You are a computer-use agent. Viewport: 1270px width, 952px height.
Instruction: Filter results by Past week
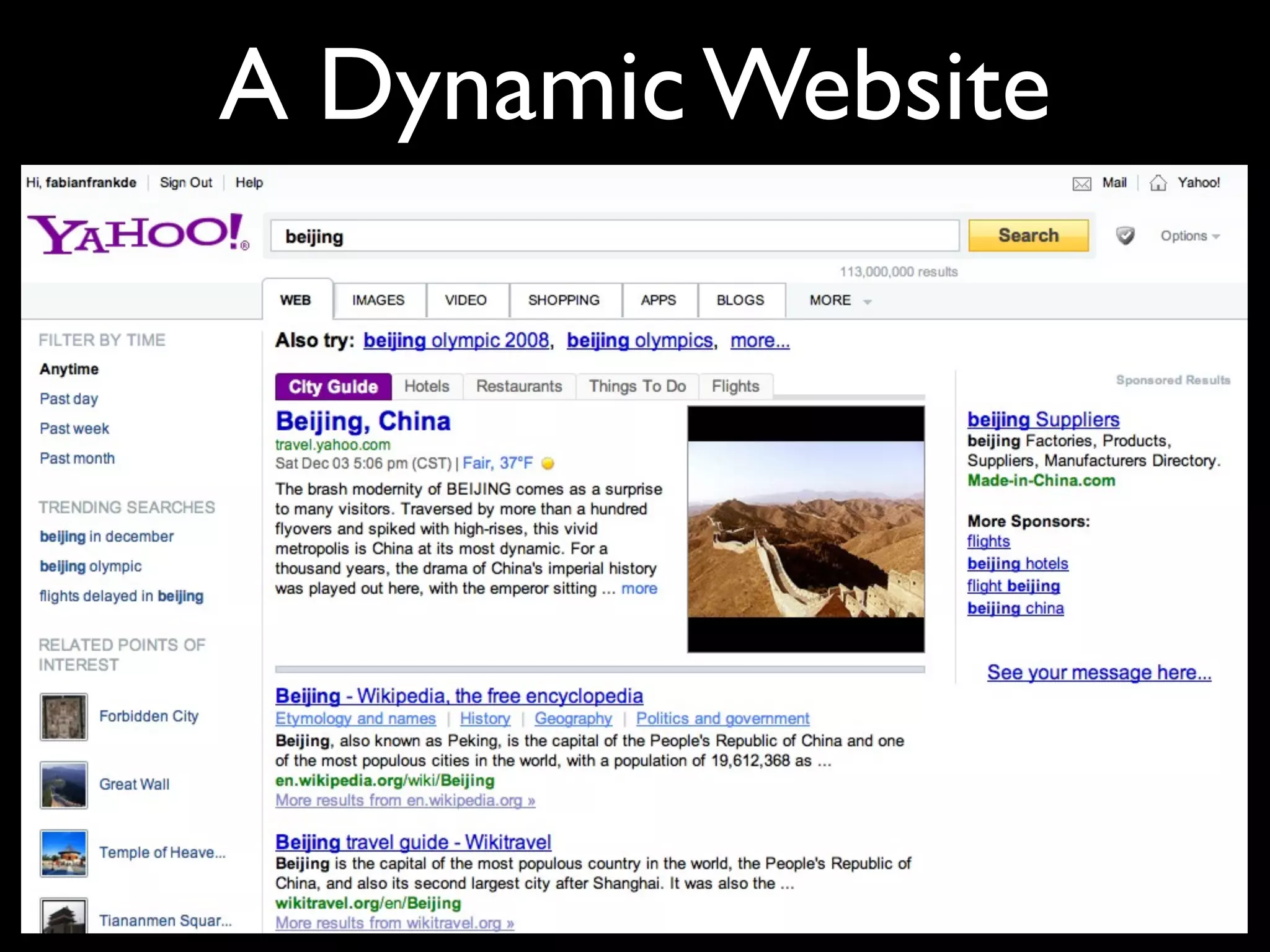point(74,429)
